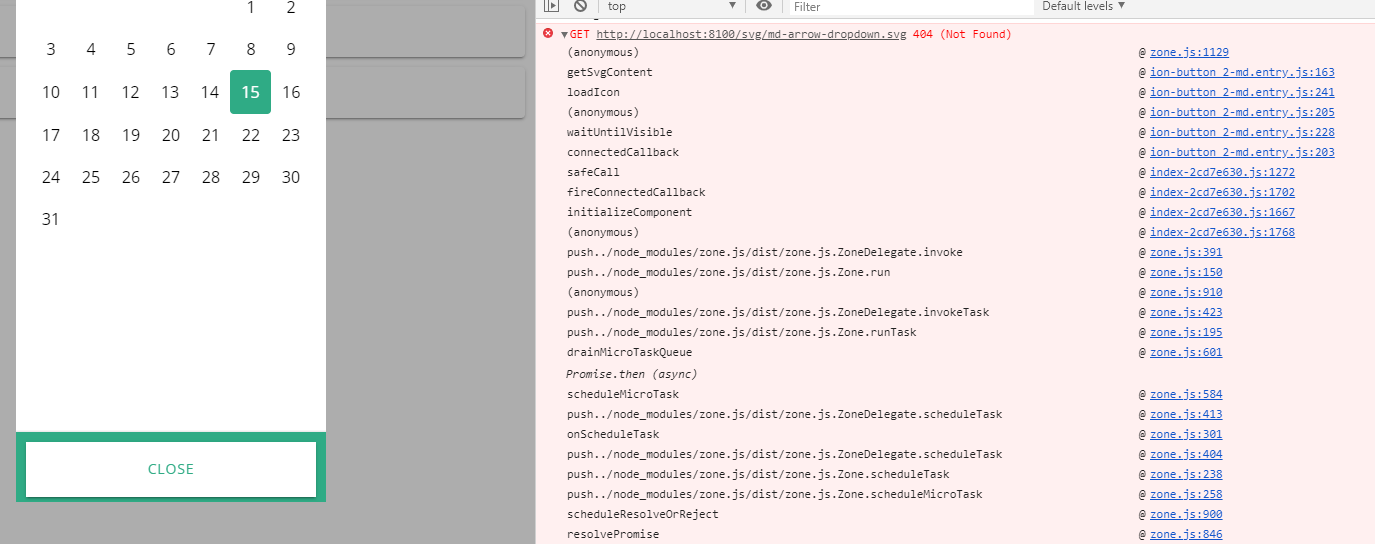Open source link zone.js:1129
1375x544 pixels.
pyautogui.click(x=1189, y=52)
